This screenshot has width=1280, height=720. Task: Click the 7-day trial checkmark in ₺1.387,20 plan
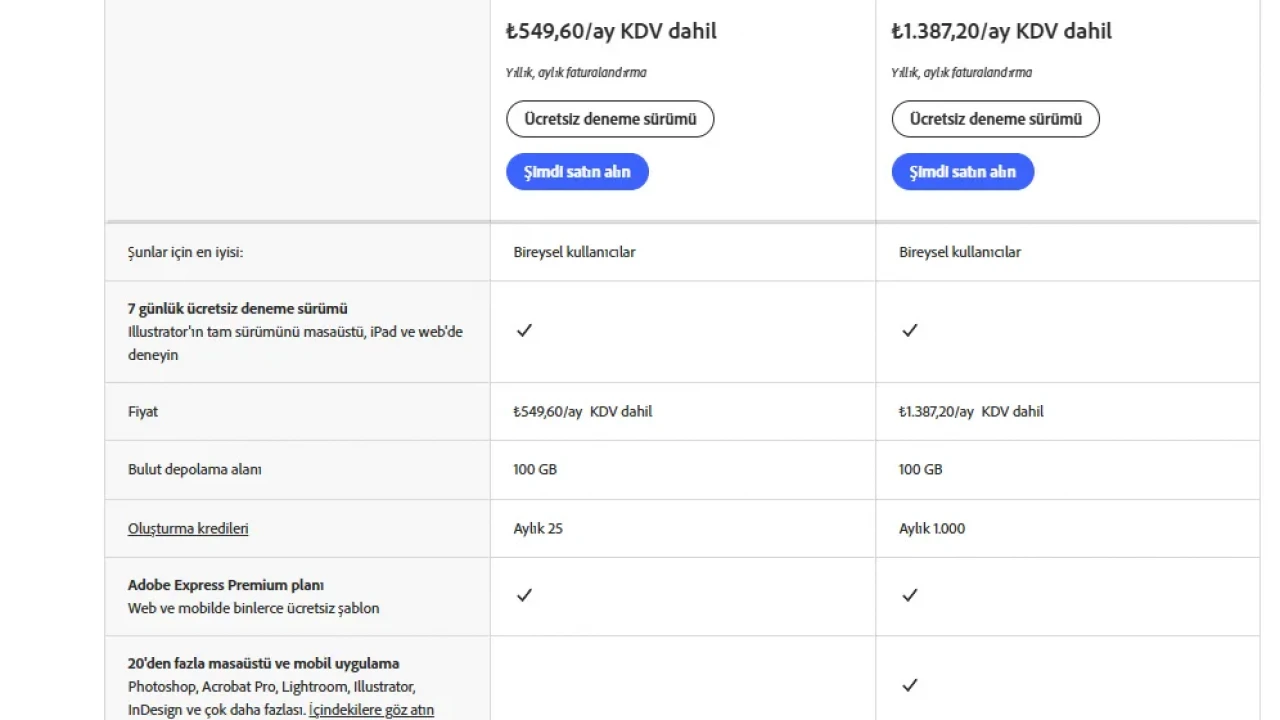pos(909,330)
